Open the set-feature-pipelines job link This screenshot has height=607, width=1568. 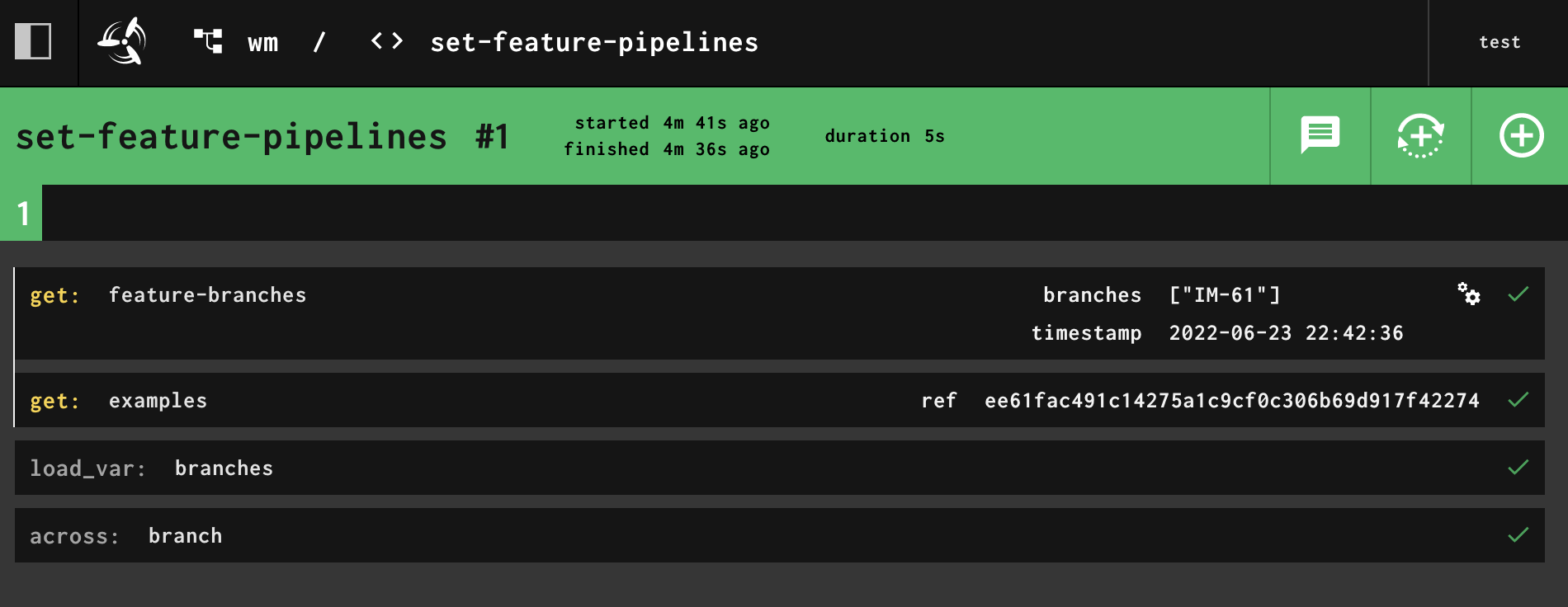[x=593, y=42]
